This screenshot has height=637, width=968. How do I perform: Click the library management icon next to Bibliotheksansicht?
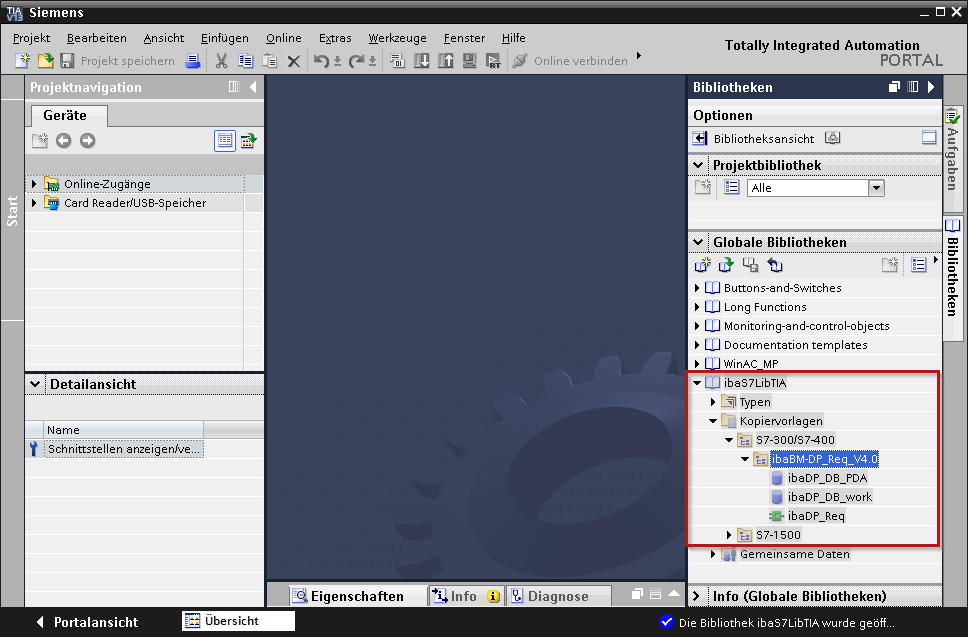click(x=833, y=138)
